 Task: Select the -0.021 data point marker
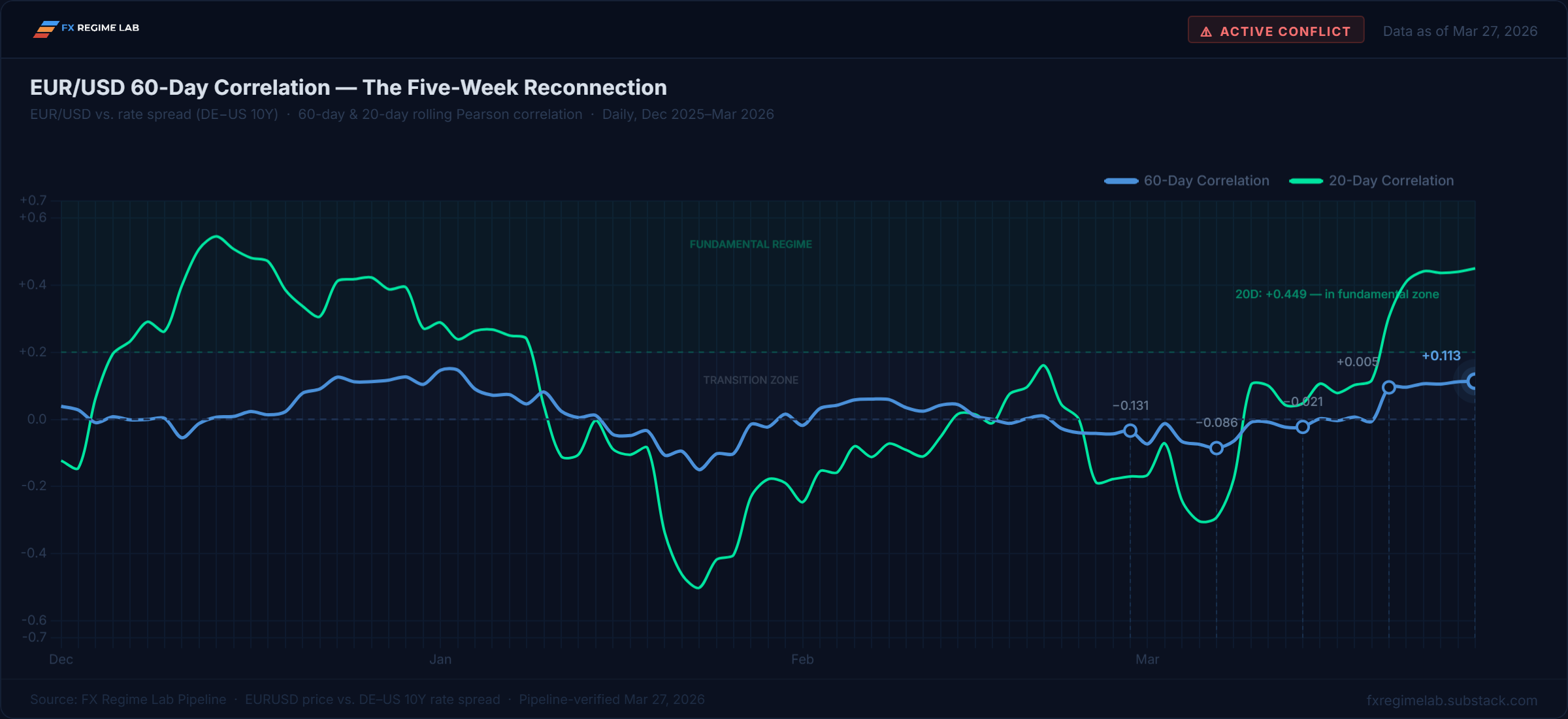coord(1303,427)
